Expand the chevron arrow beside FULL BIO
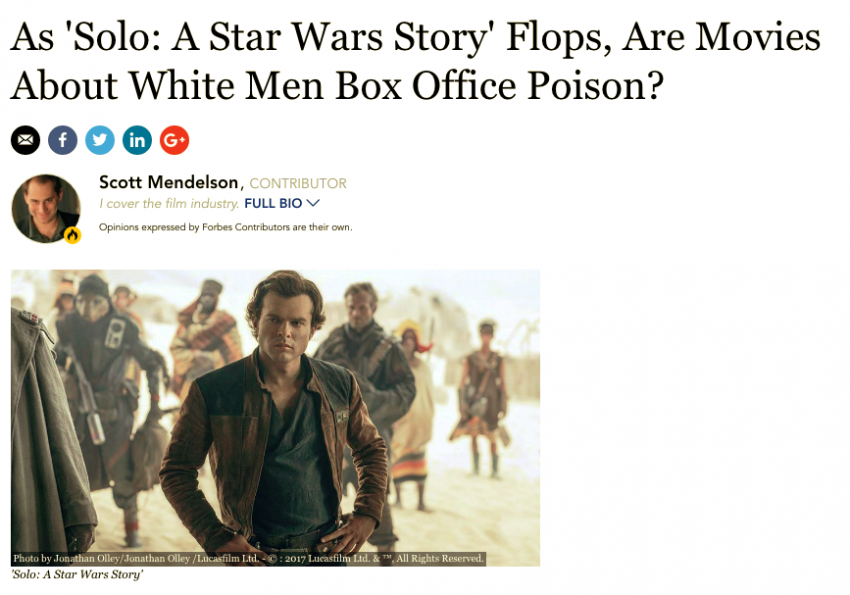Screen dimensions: 850x595 (313, 203)
